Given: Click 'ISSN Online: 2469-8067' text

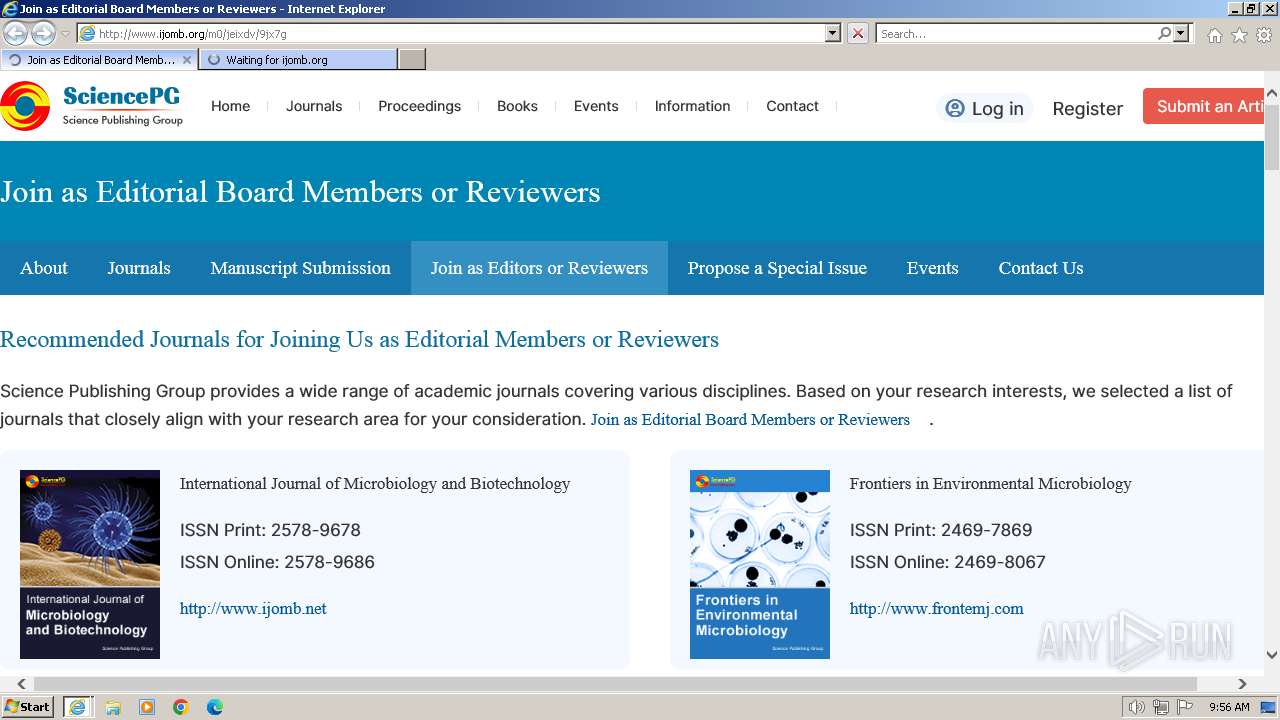Looking at the screenshot, I should coord(947,562).
